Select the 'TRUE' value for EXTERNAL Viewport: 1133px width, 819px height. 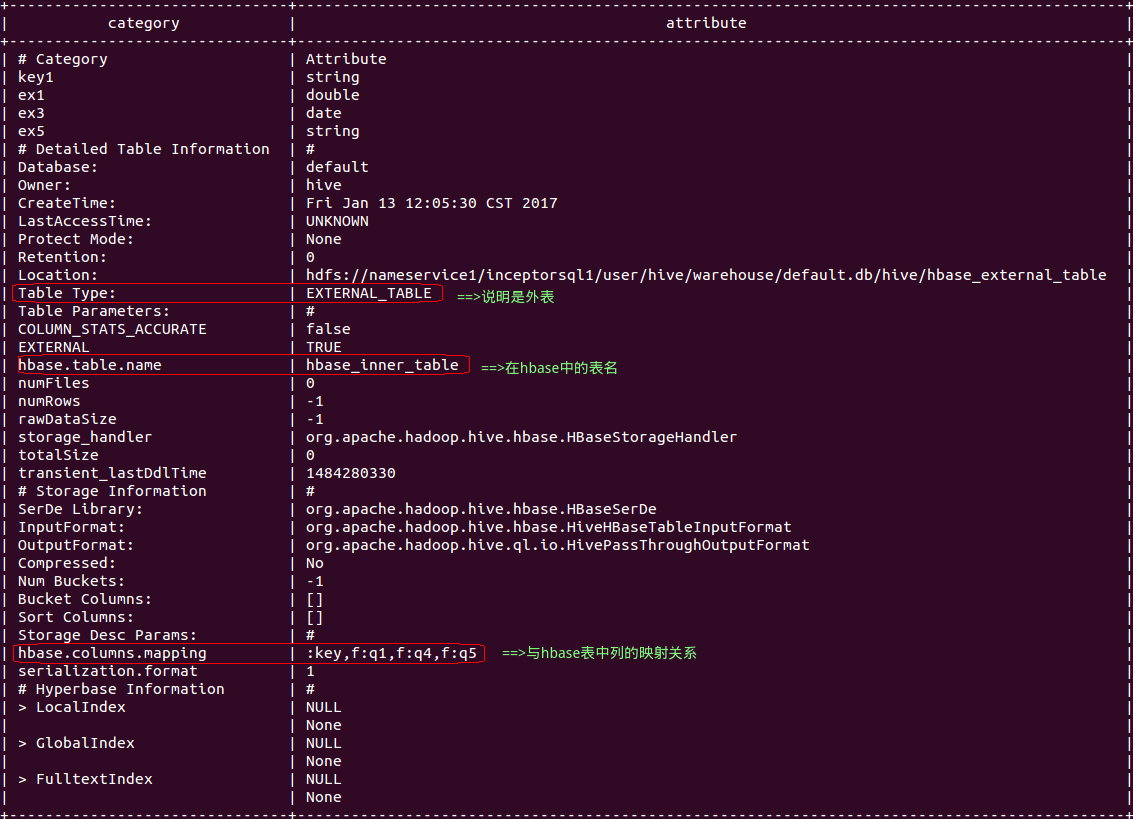(324, 348)
